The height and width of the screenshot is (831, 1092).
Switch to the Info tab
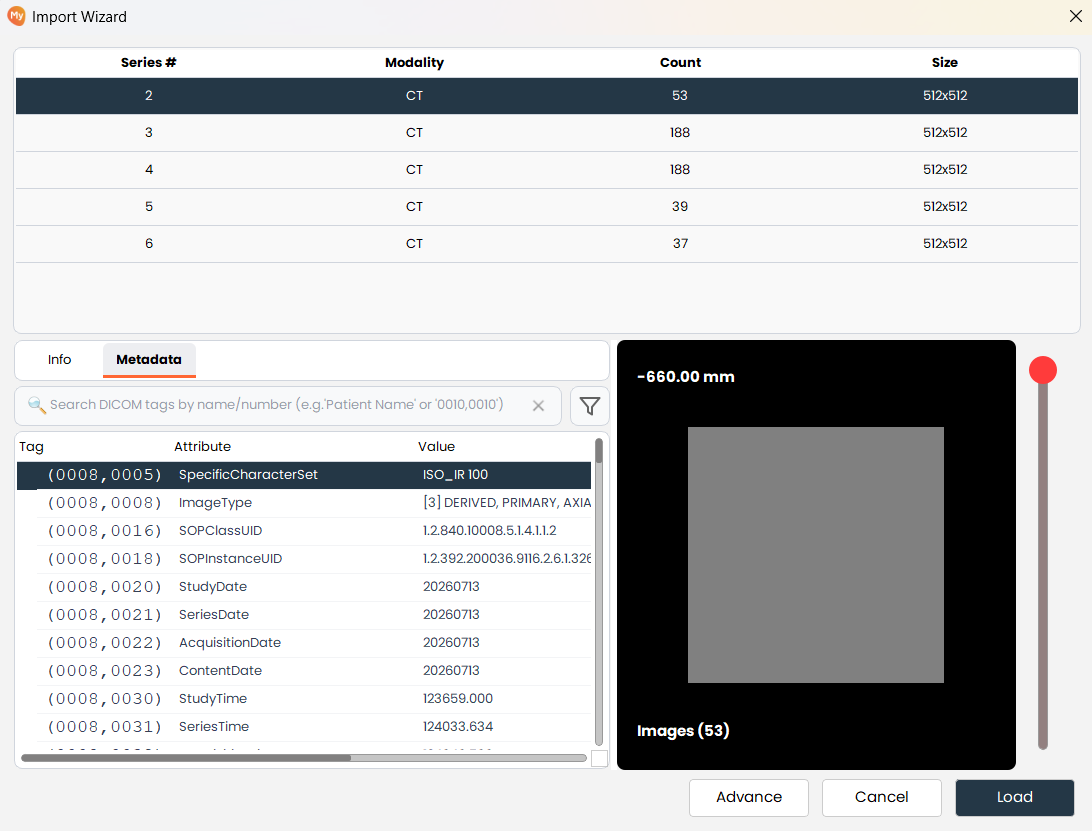point(59,359)
